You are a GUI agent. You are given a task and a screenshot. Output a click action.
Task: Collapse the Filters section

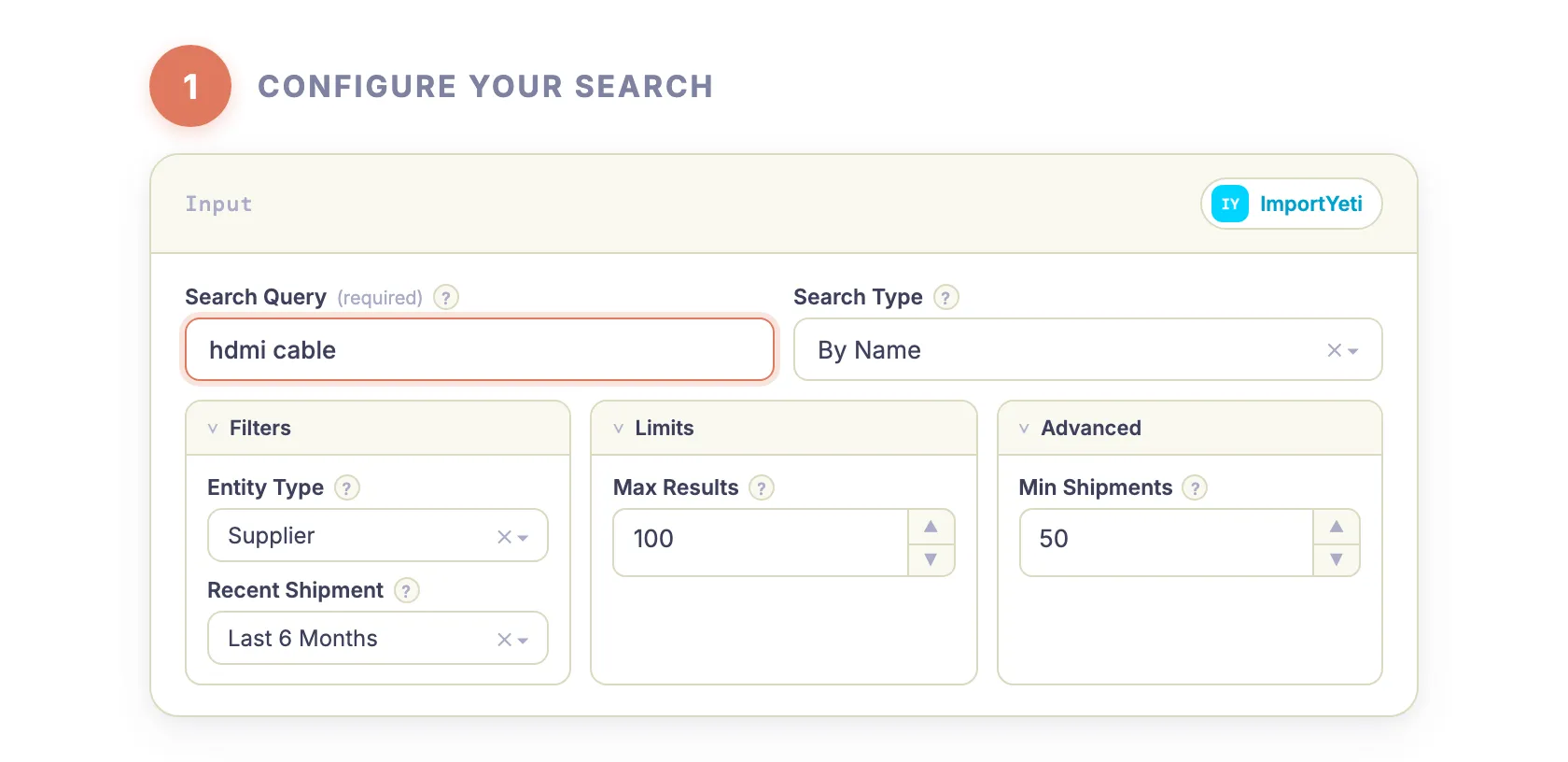pyautogui.click(x=214, y=428)
